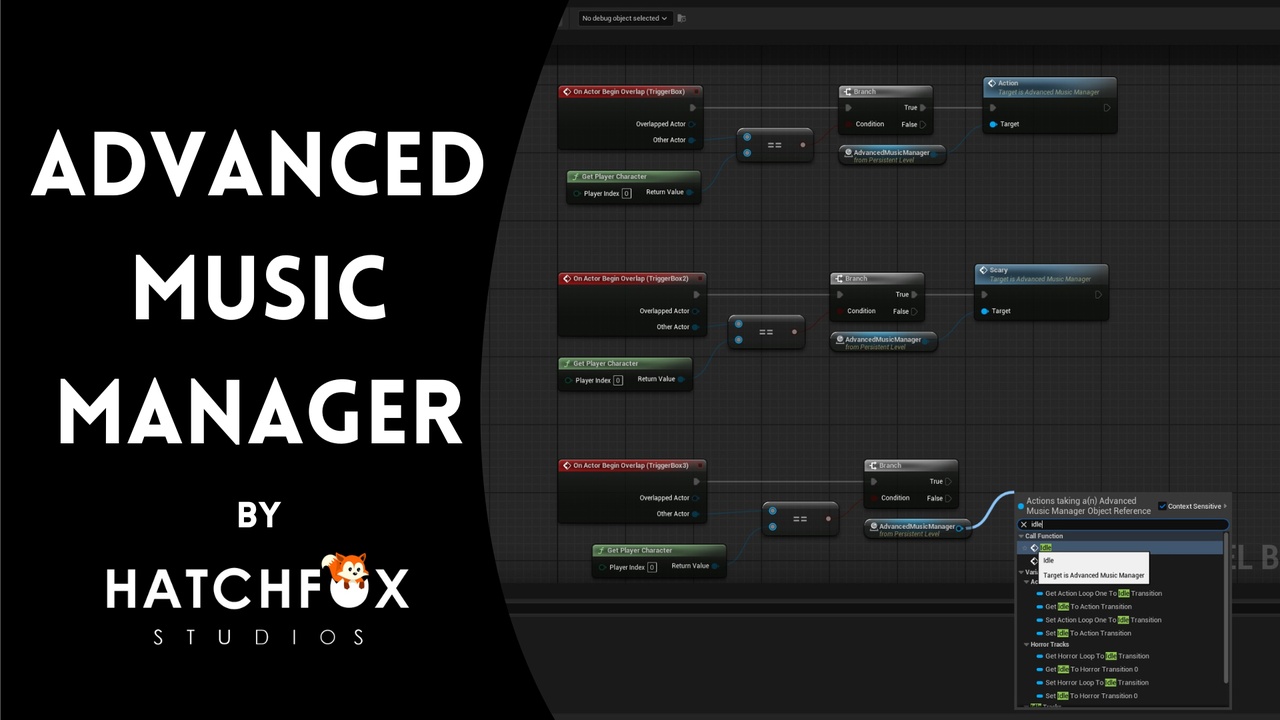1280x720 pixels.
Task: Click the Other Actor pin on TriggerBox3 event
Action: [696, 514]
